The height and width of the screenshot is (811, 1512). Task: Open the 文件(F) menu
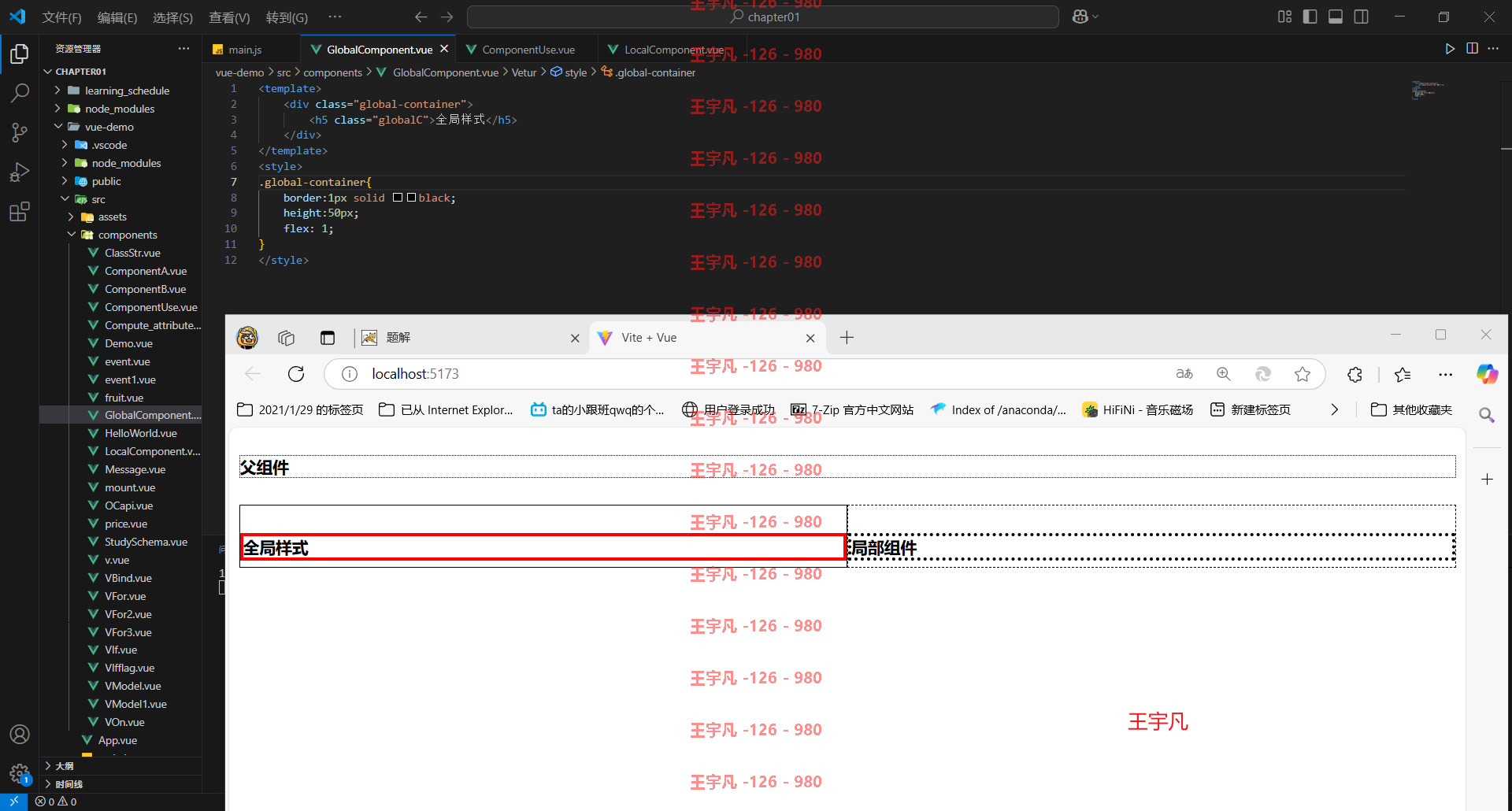pyautogui.click(x=61, y=17)
